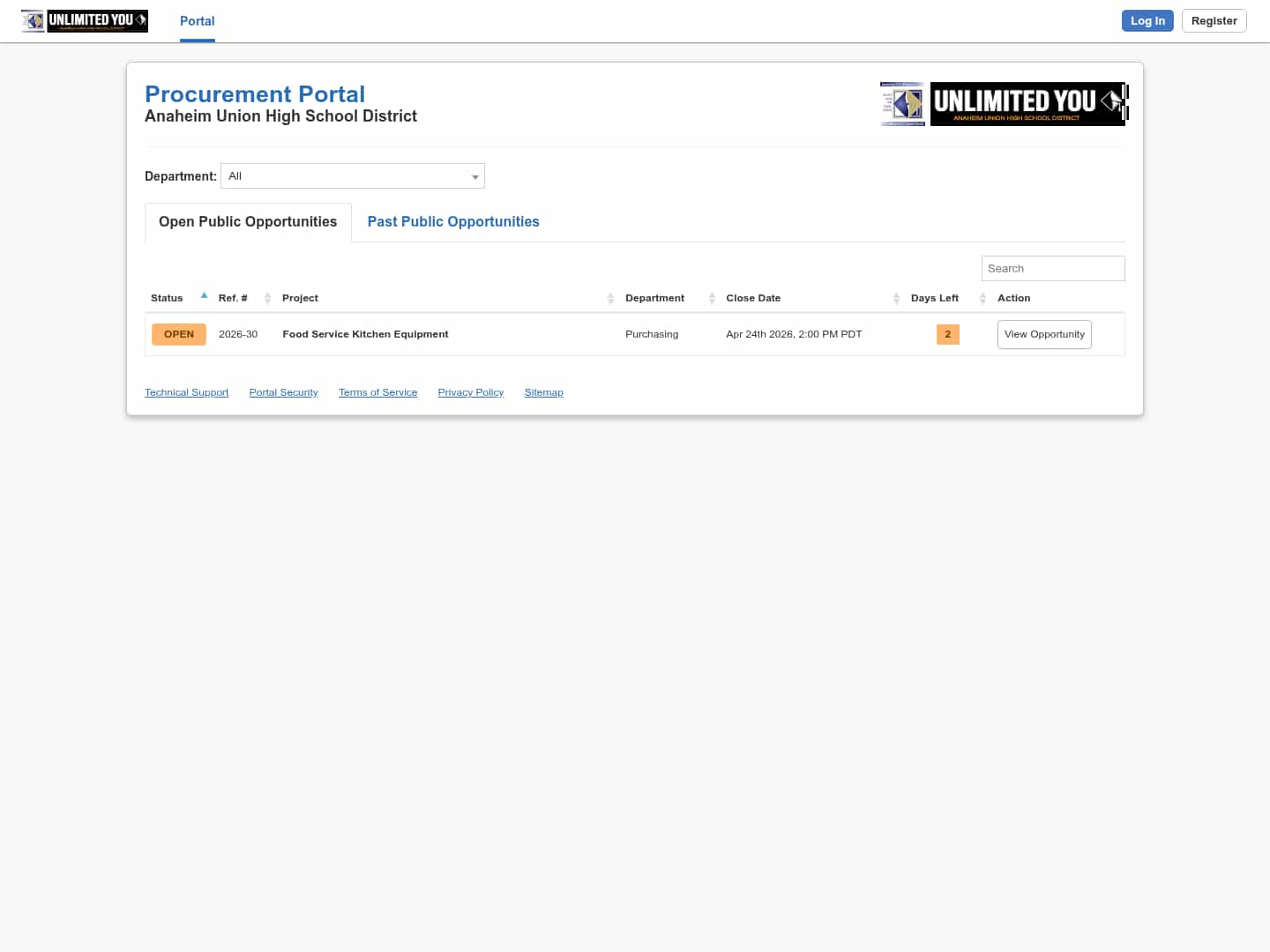The image size is (1270, 952).
Task: Click the OPEN status badge on the listing
Action: (x=178, y=334)
